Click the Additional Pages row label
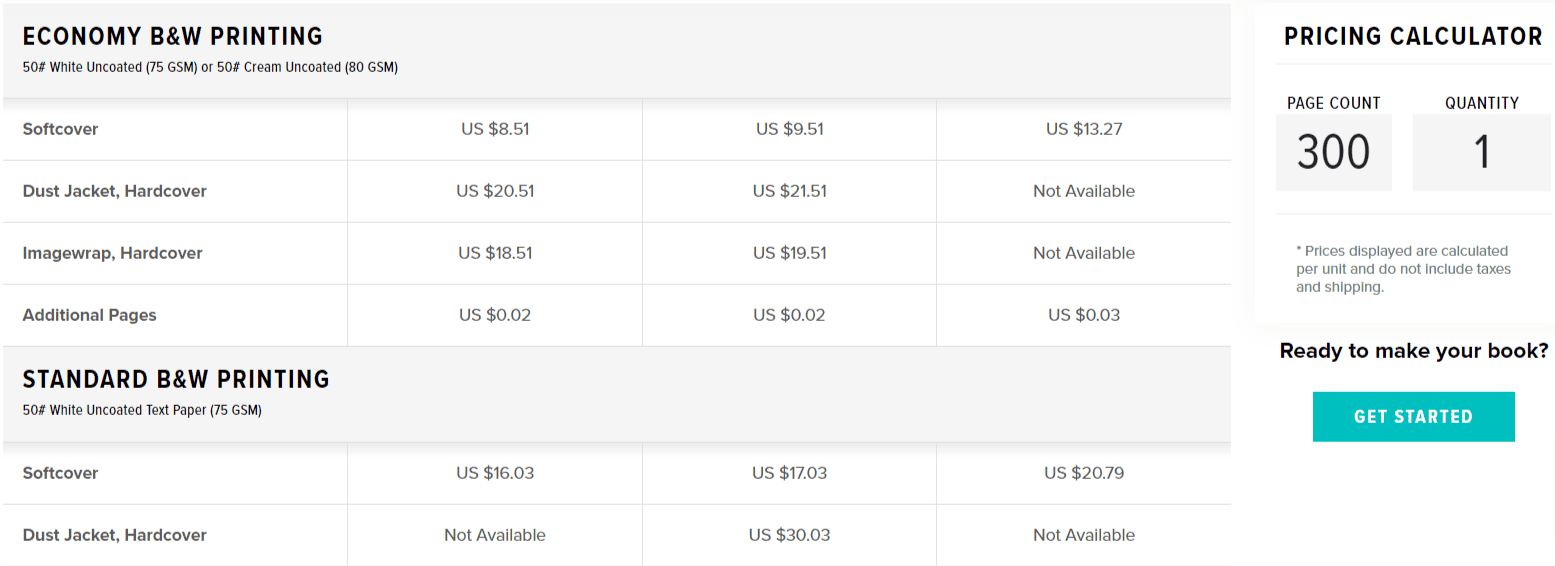Viewport: 1555px width, 566px height. [89, 315]
